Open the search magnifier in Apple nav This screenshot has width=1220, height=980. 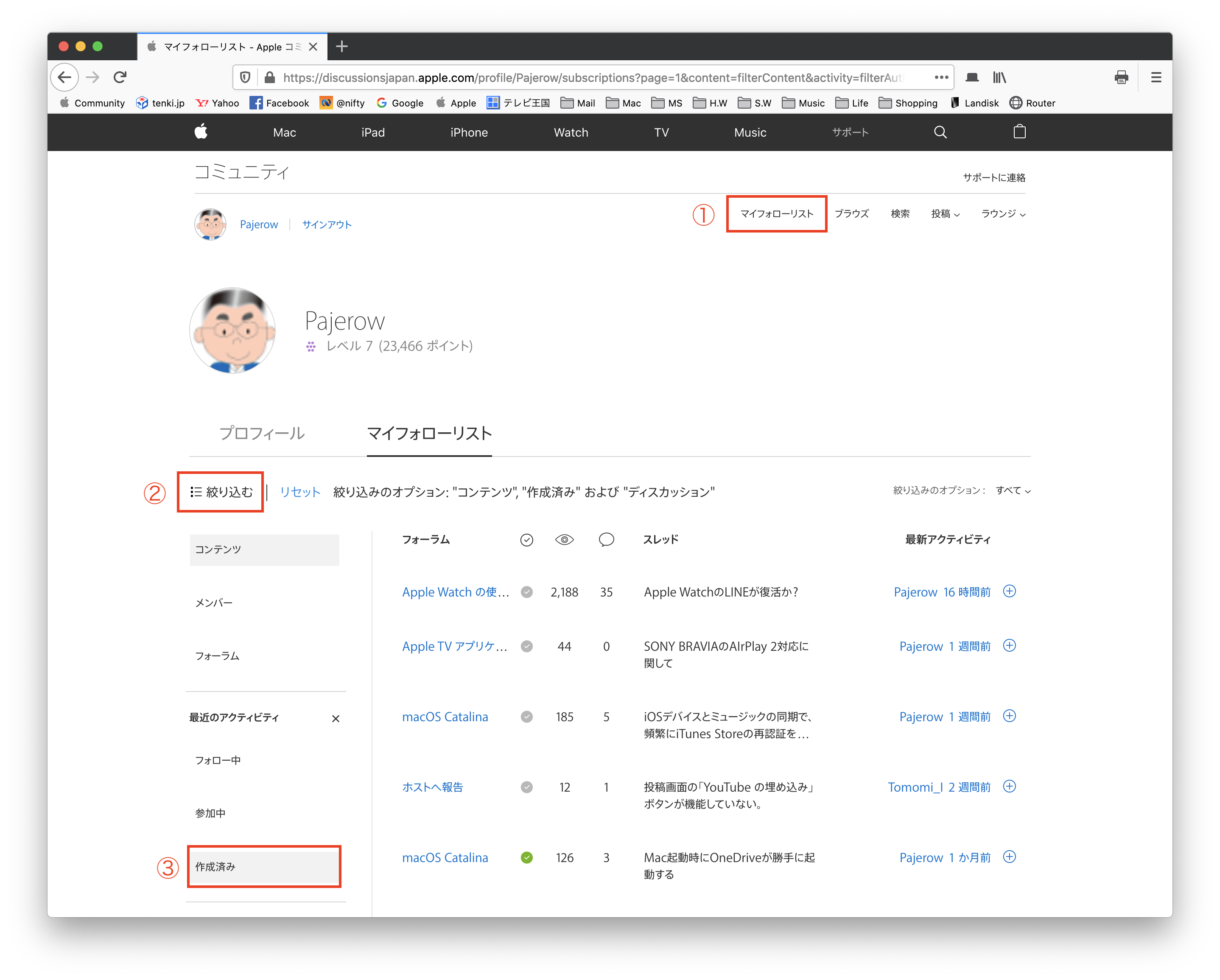click(940, 132)
